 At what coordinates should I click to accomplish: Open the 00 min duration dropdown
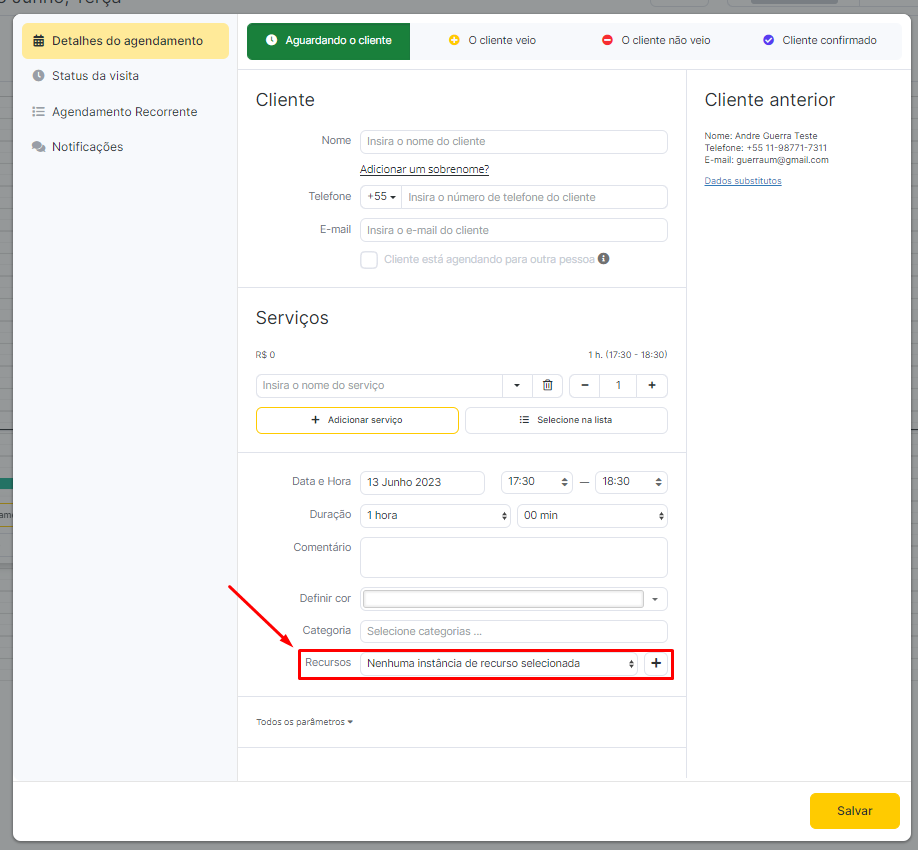coord(592,516)
